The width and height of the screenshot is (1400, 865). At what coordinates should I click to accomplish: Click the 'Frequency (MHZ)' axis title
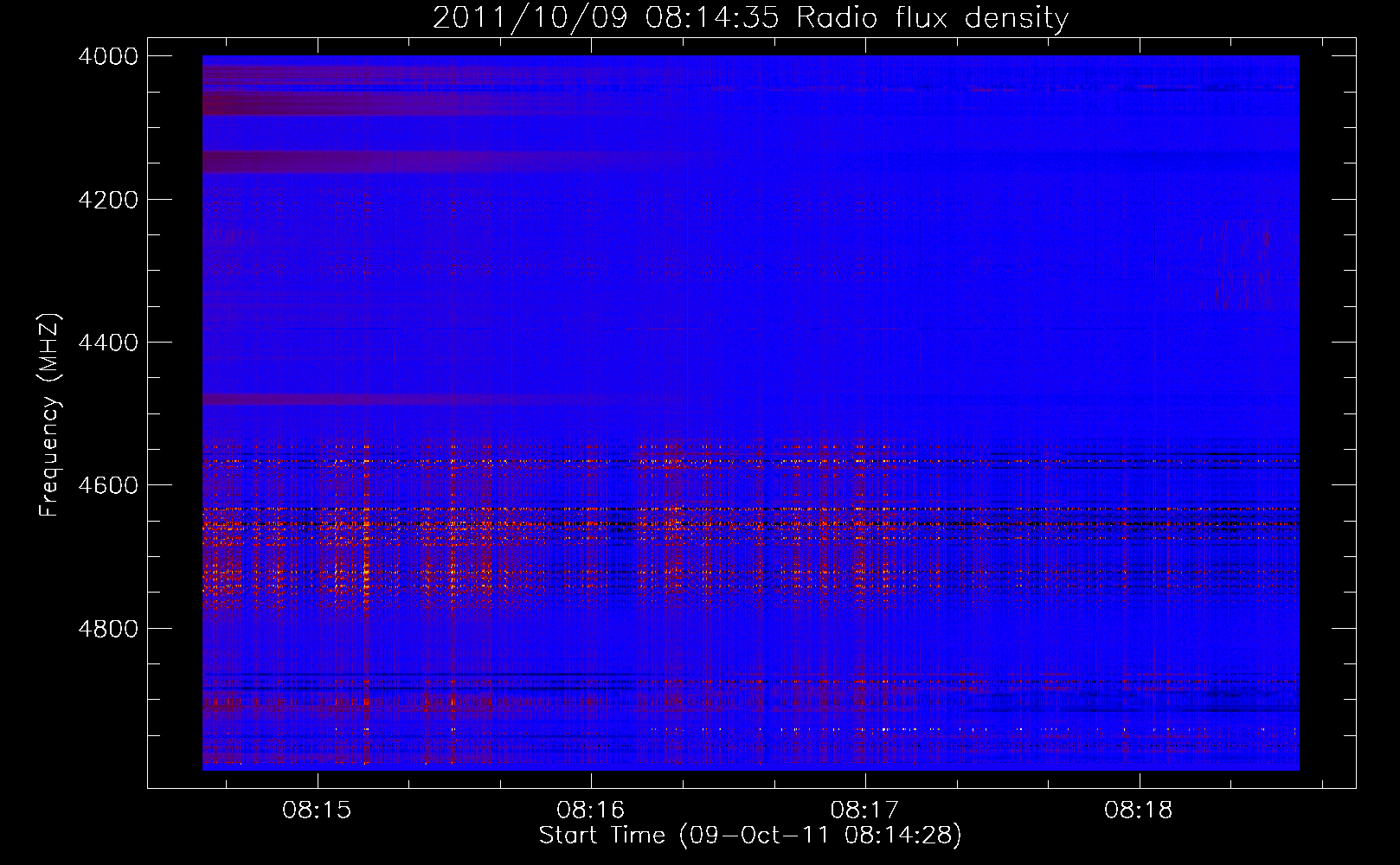click(x=50, y=415)
